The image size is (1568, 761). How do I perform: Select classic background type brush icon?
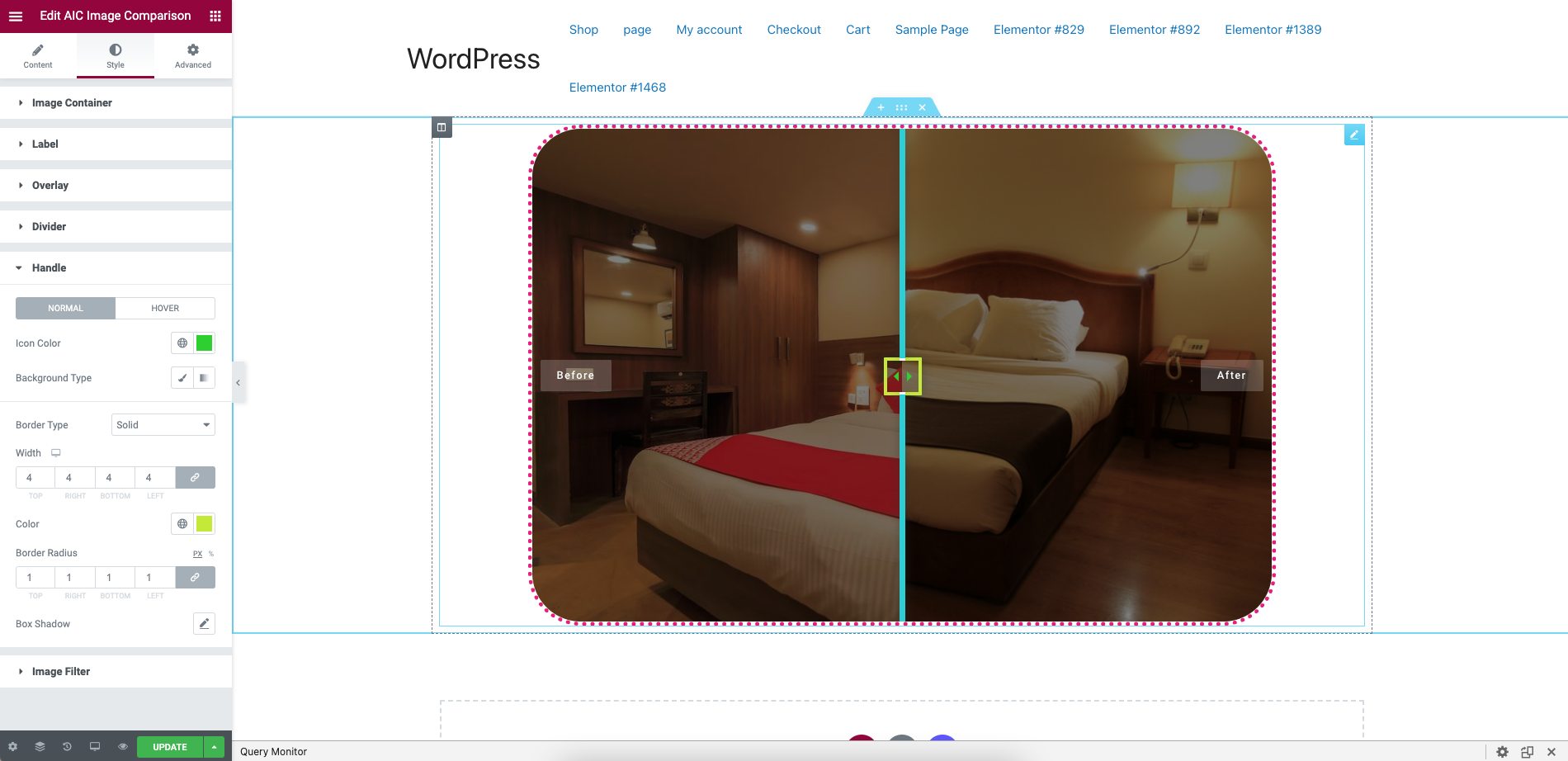click(x=182, y=378)
